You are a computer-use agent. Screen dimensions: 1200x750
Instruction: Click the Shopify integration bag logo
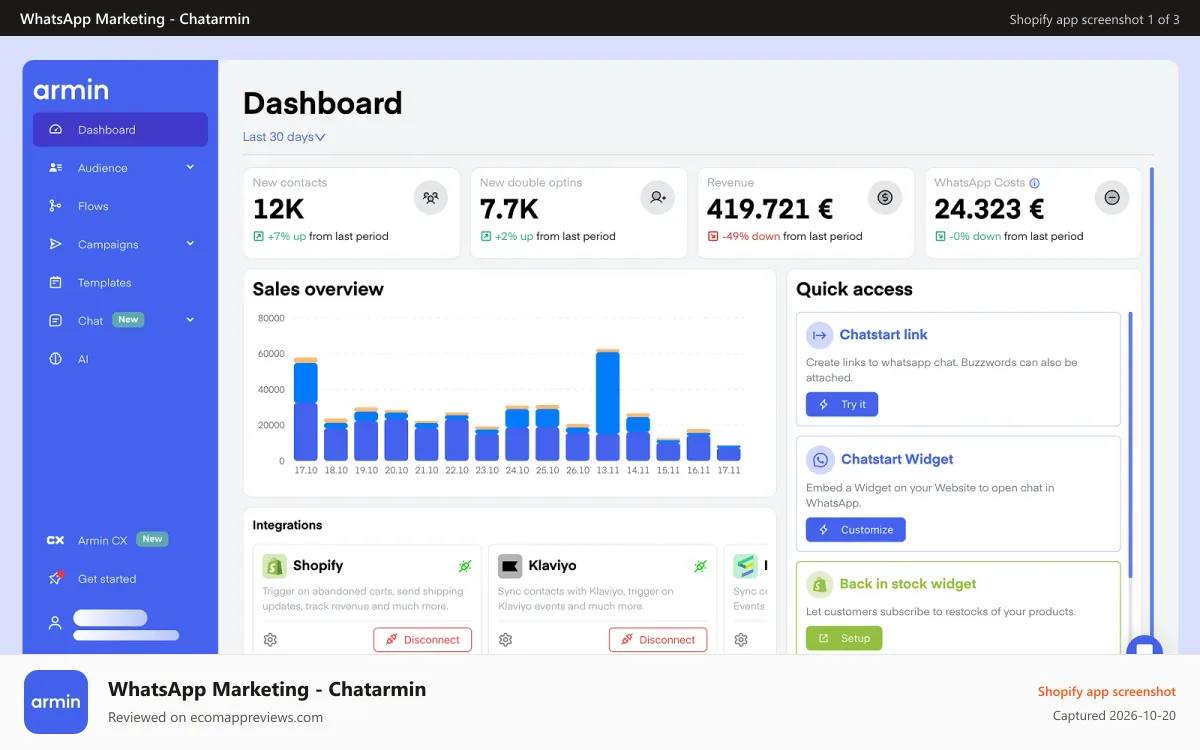[274, 566]
